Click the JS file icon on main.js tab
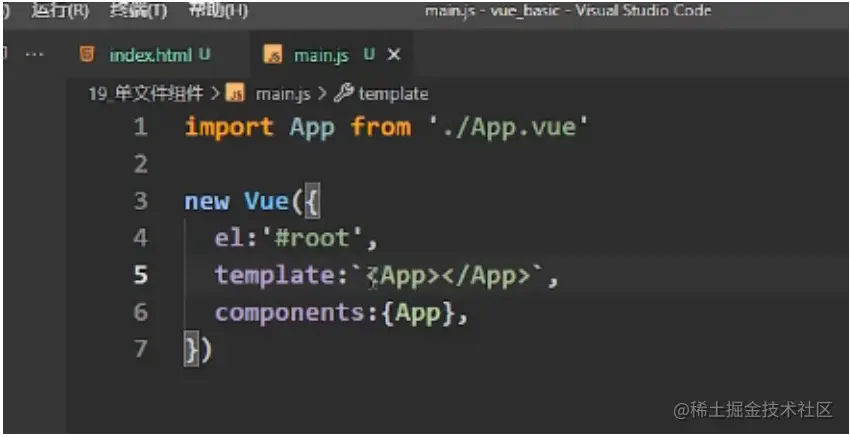 coord(273,55)
